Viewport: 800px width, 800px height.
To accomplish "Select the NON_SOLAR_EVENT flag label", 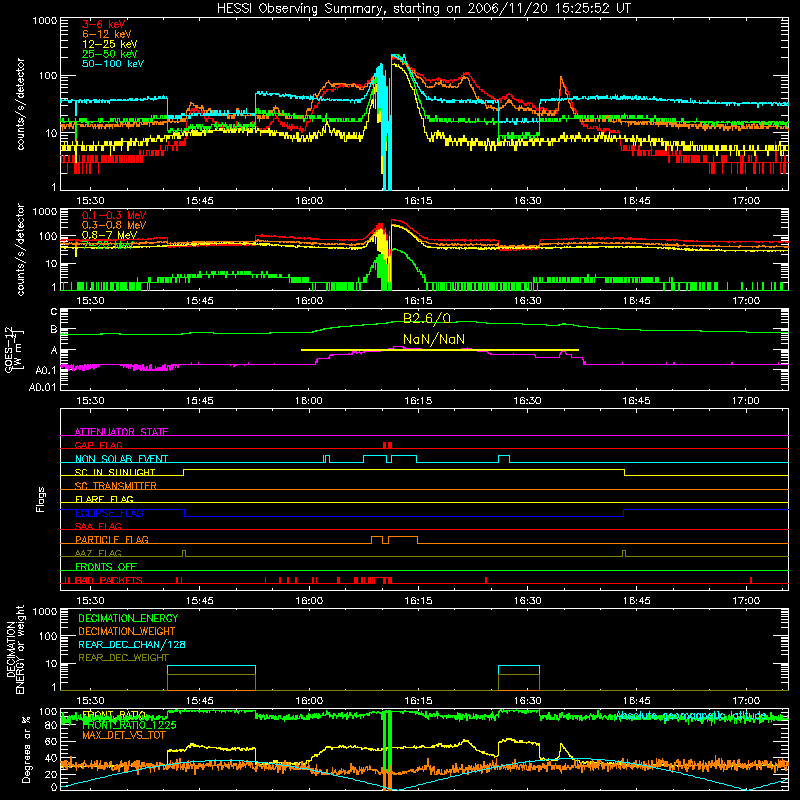I will pos(121,459).
